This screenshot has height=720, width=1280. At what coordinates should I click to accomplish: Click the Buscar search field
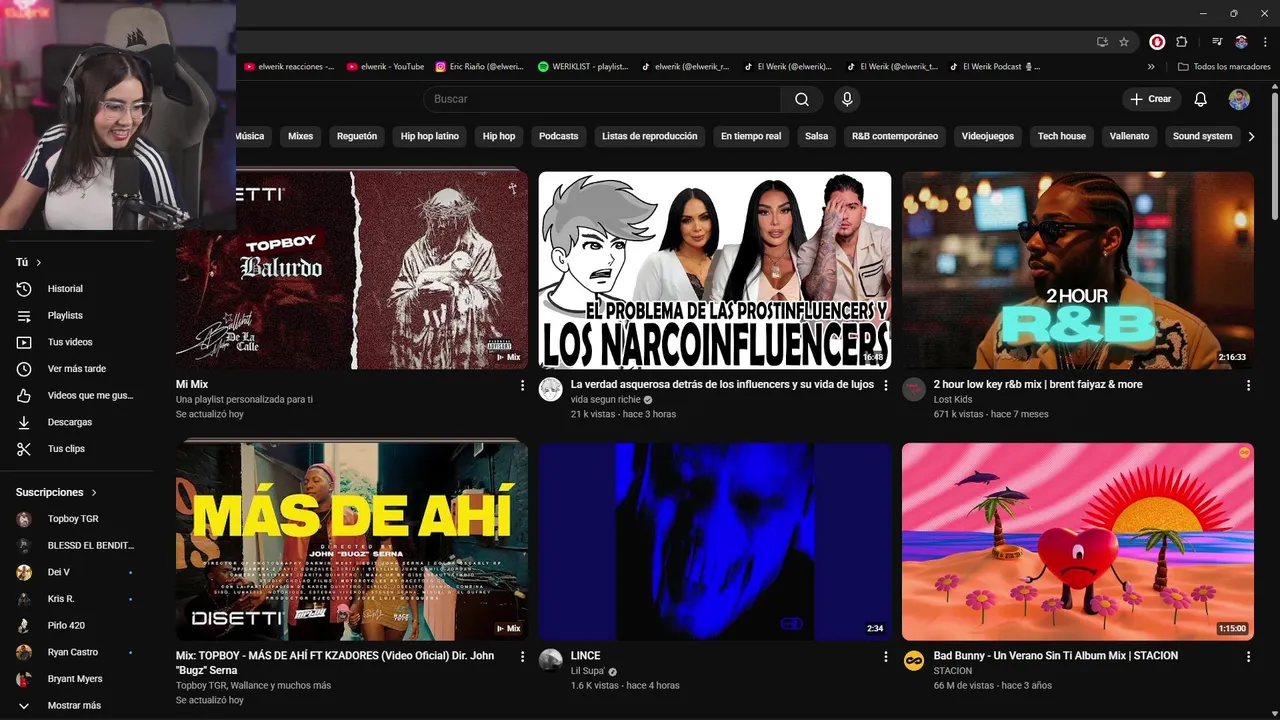[602, 99]
